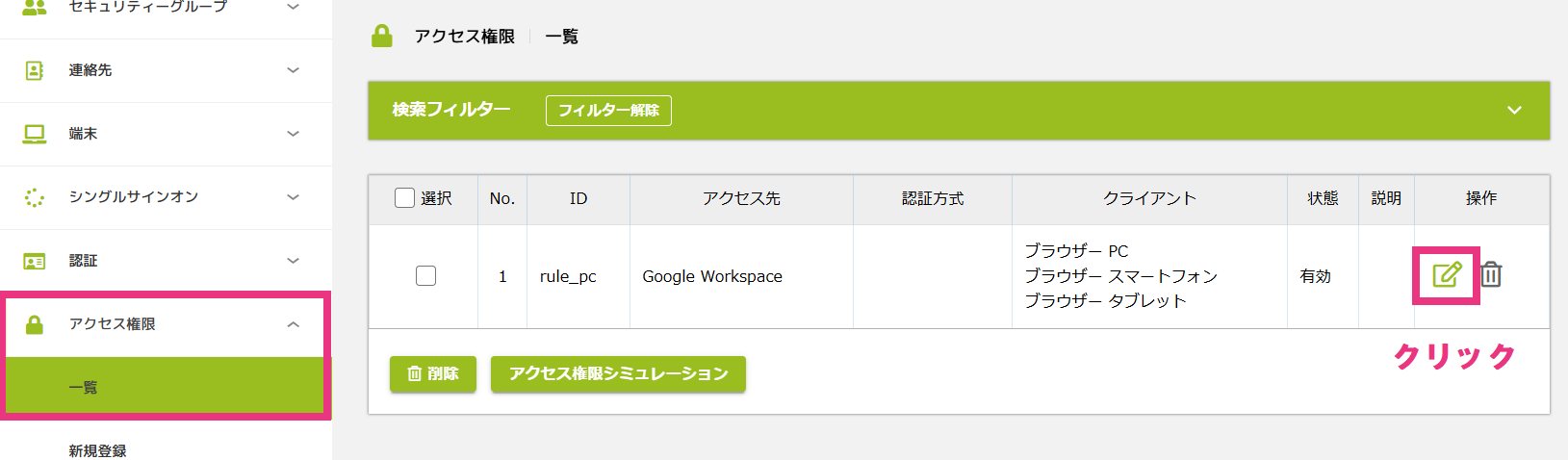Expand the 連絡先 sidebar chevron
This screenshot has width=1568, height=460.
pos(294,70)
